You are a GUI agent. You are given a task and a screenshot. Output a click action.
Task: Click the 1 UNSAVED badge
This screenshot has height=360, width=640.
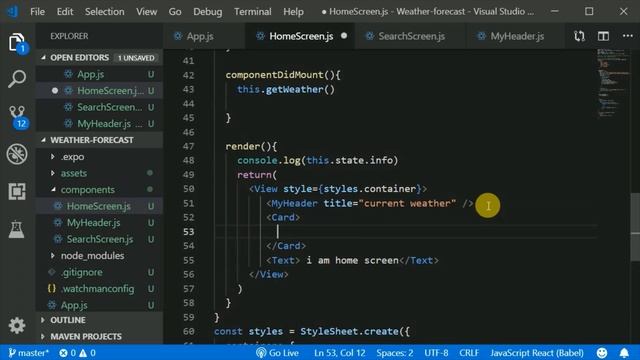click(x=136, y=58)
